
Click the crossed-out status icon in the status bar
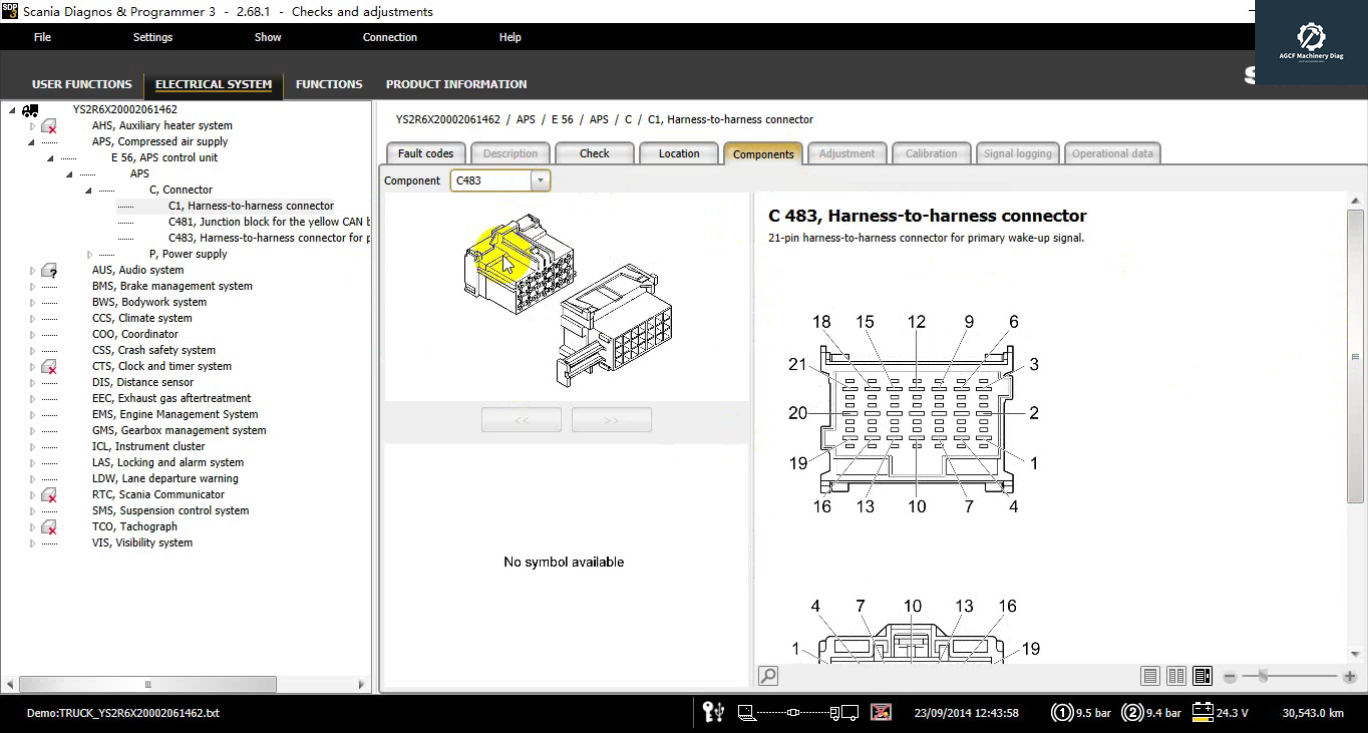click(x=880, y=712)
